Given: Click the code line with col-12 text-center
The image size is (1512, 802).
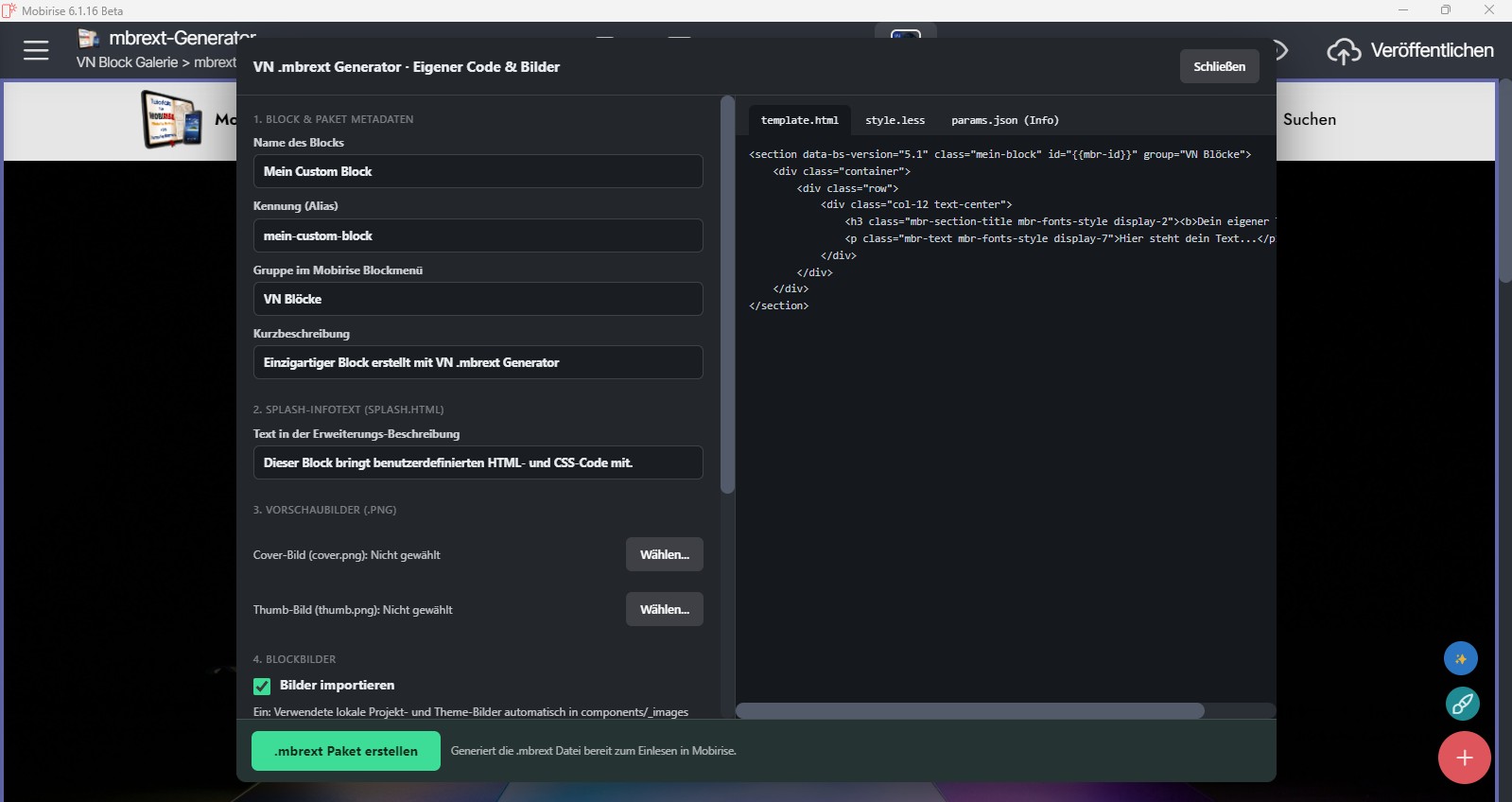Looking at the screenshot, I should coord(916,204).
